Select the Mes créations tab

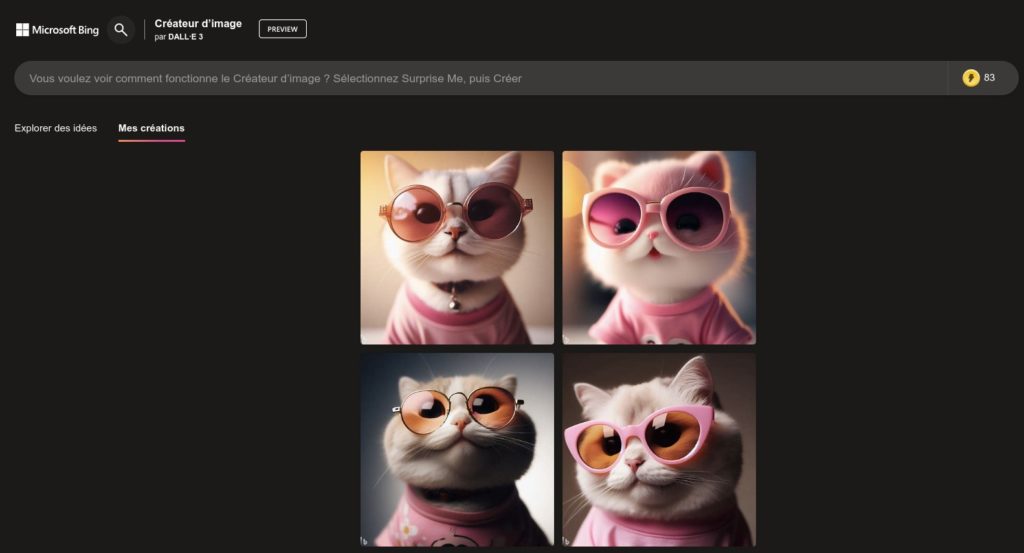point(152,128)
